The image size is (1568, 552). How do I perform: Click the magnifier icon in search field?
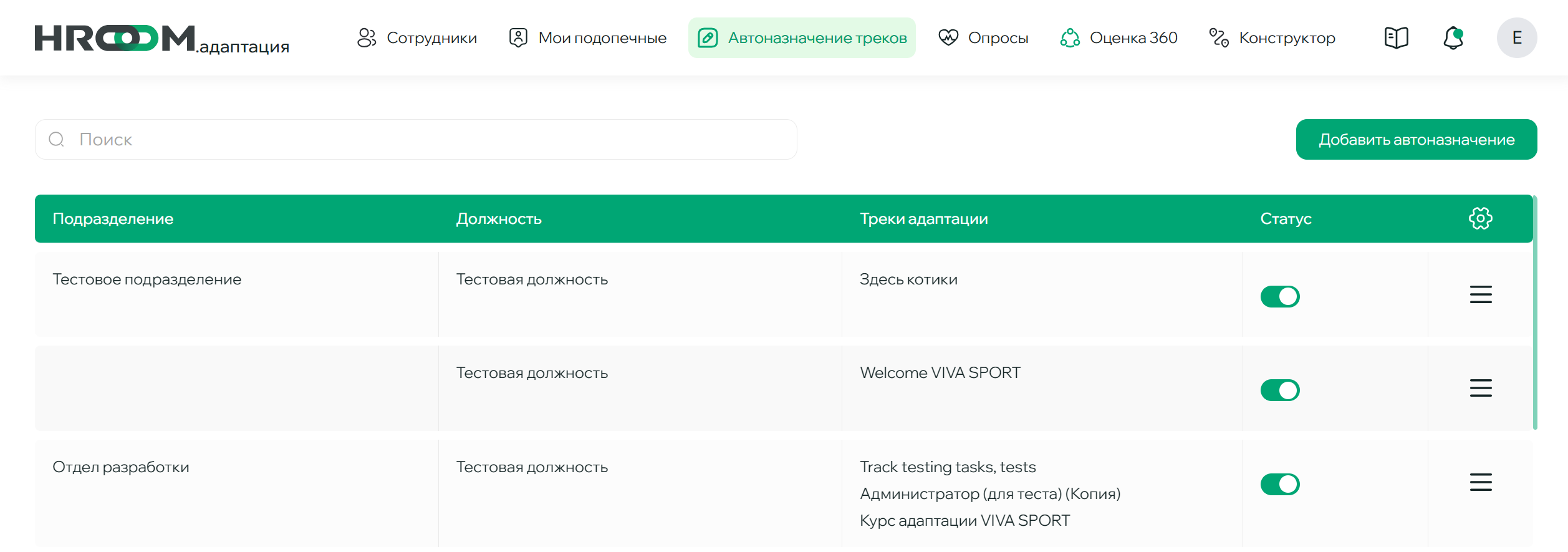coord(57,140)
